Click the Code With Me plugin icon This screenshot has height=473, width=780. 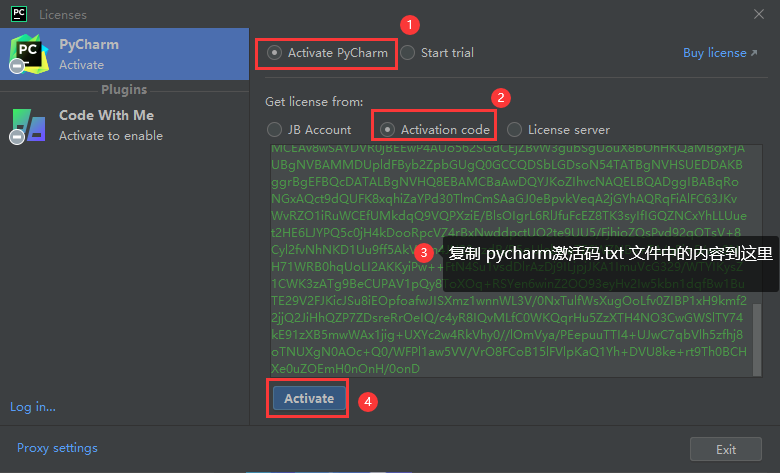pos(28,125)
